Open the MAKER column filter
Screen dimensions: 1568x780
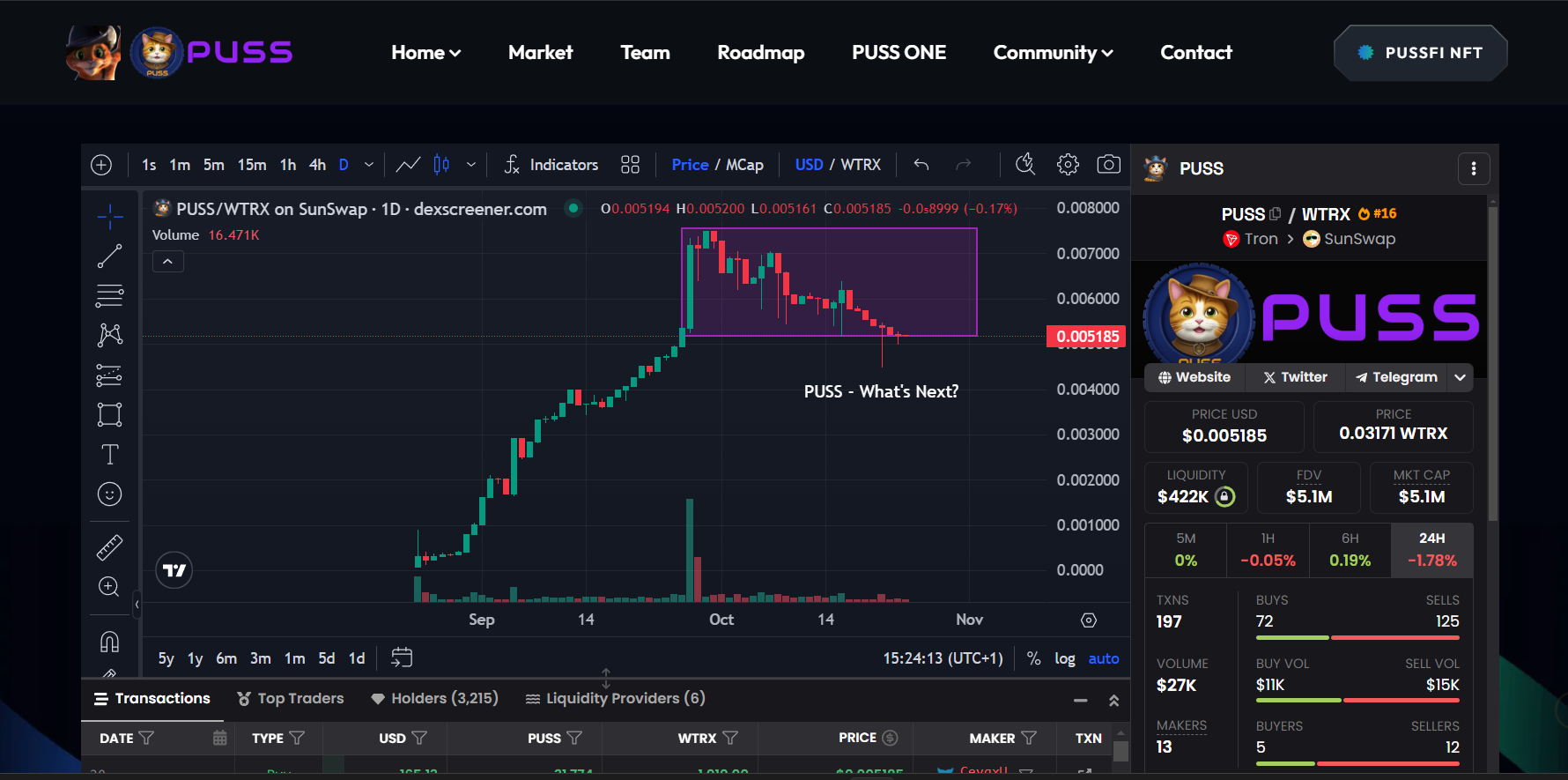click(x=1029, y=738)
